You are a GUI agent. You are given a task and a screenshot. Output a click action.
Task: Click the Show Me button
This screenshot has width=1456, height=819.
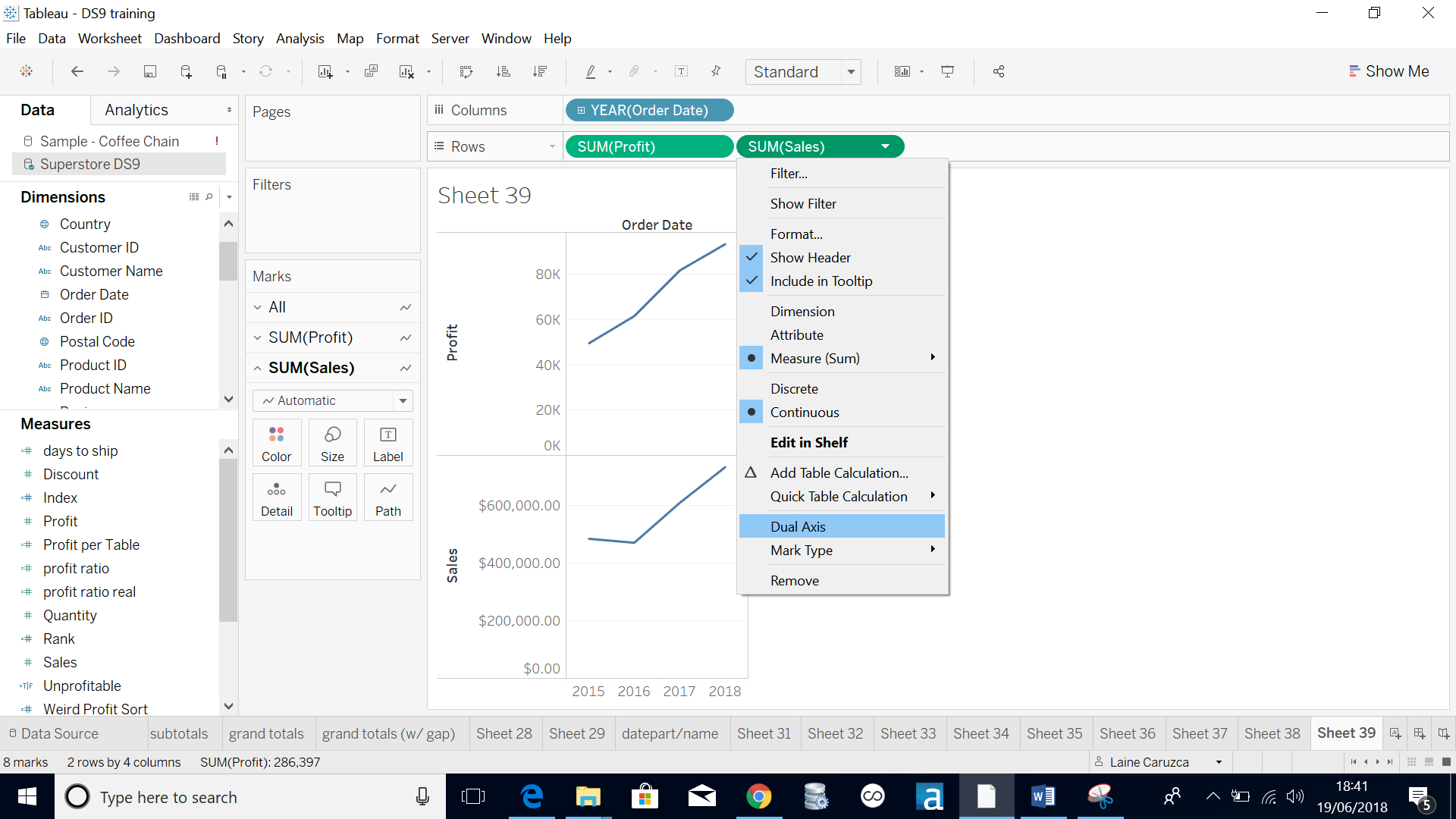1389,71
